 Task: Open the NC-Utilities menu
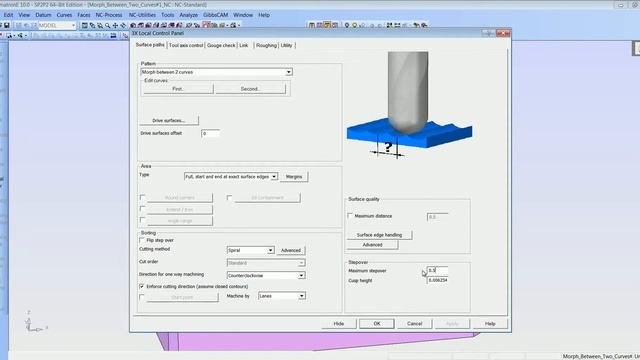[x=142, y=15]
